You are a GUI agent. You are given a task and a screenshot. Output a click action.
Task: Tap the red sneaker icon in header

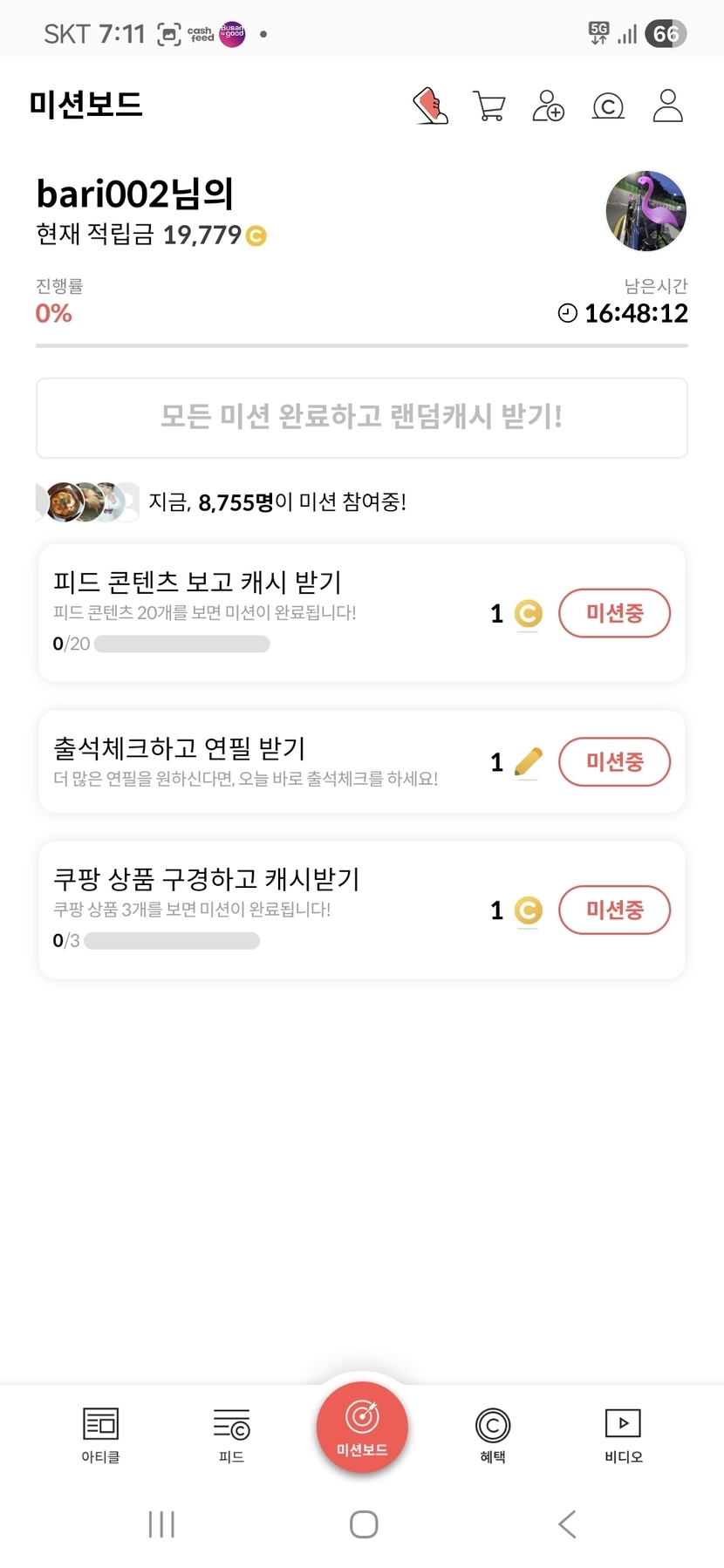(430, 106)
